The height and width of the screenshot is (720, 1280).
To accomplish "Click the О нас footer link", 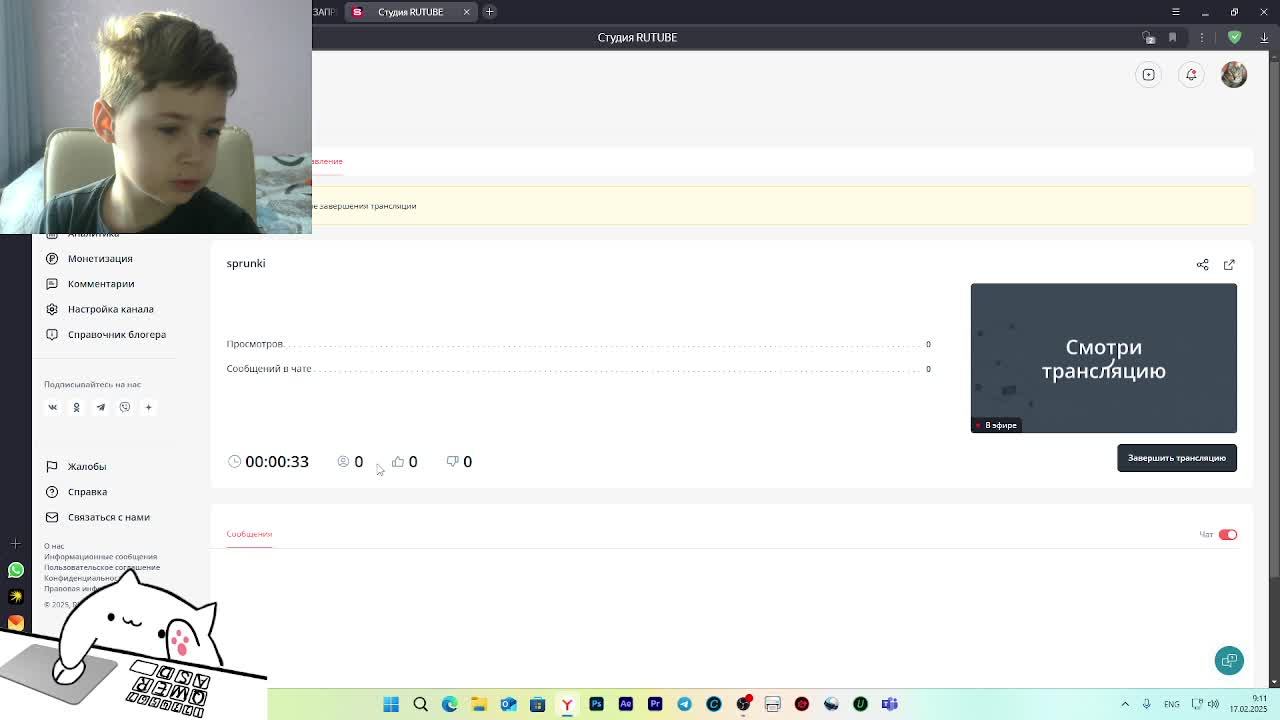I will pos(54,546).
